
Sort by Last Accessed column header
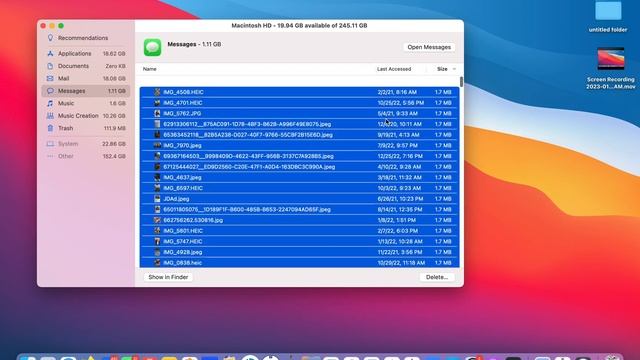click(x=394, y=69)
